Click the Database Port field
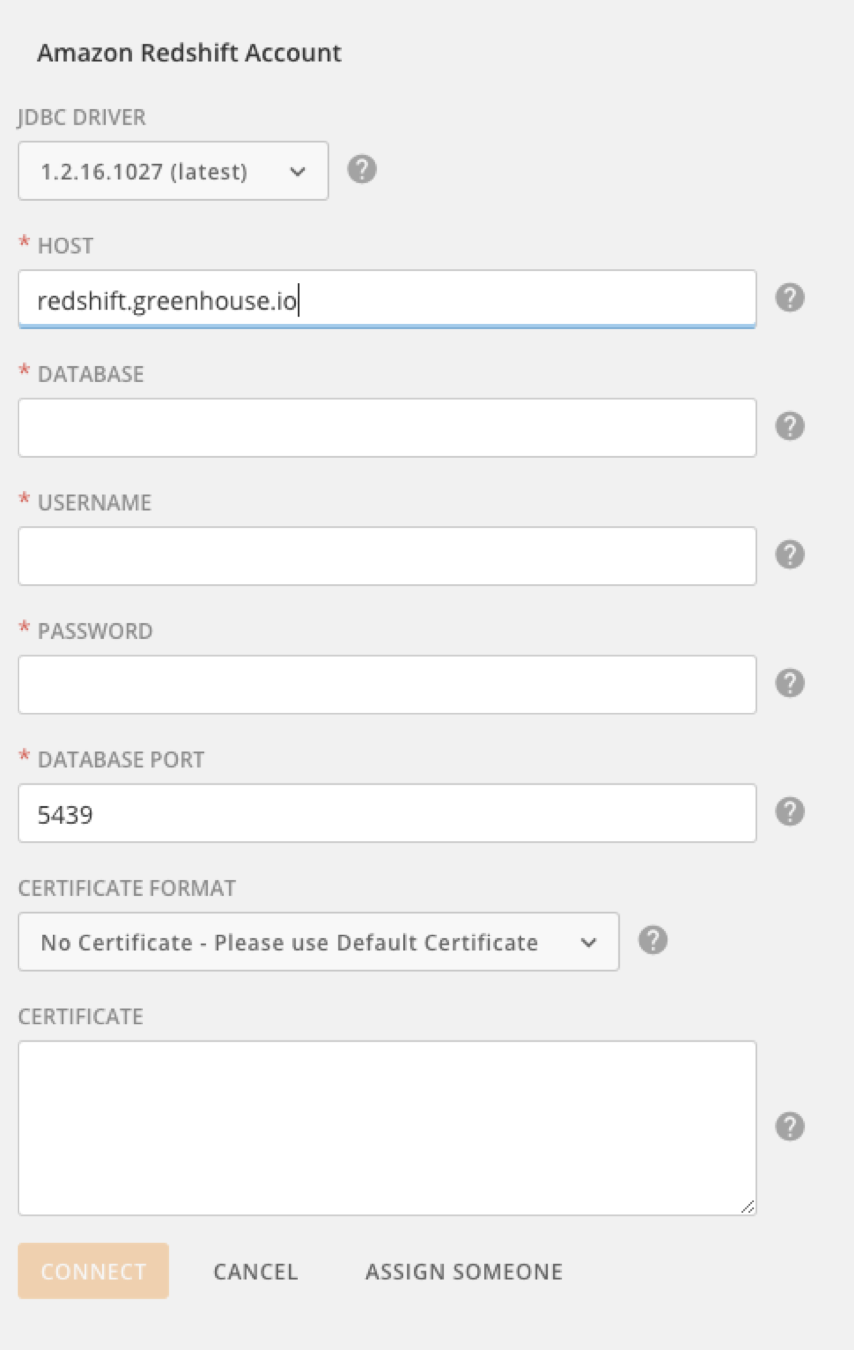Viewport: 854px width, 1350px height. point(387,813)
